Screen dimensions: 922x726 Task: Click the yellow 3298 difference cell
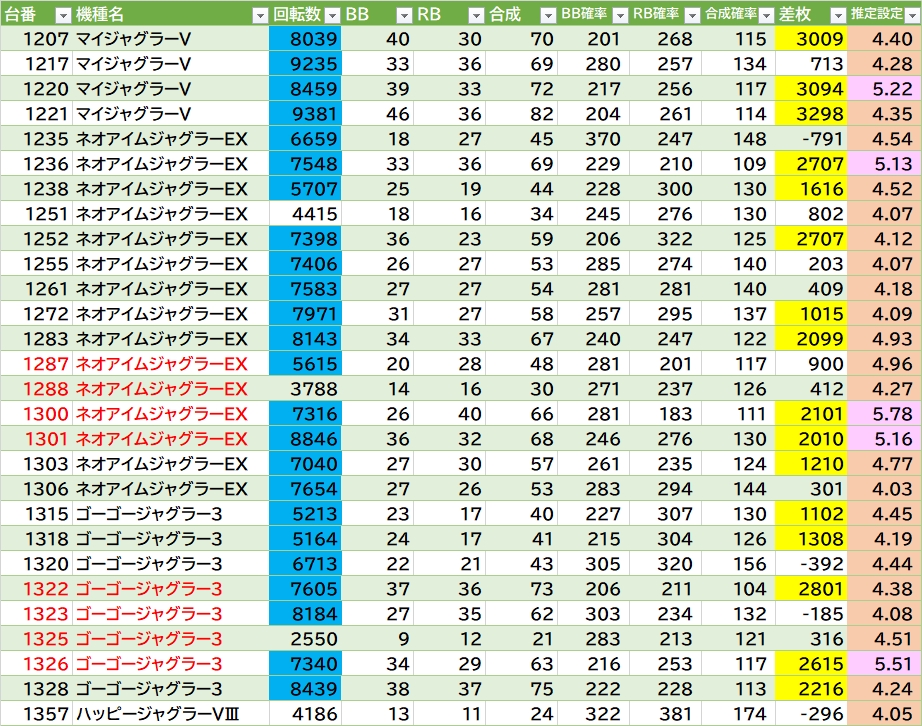pos(810,114)
